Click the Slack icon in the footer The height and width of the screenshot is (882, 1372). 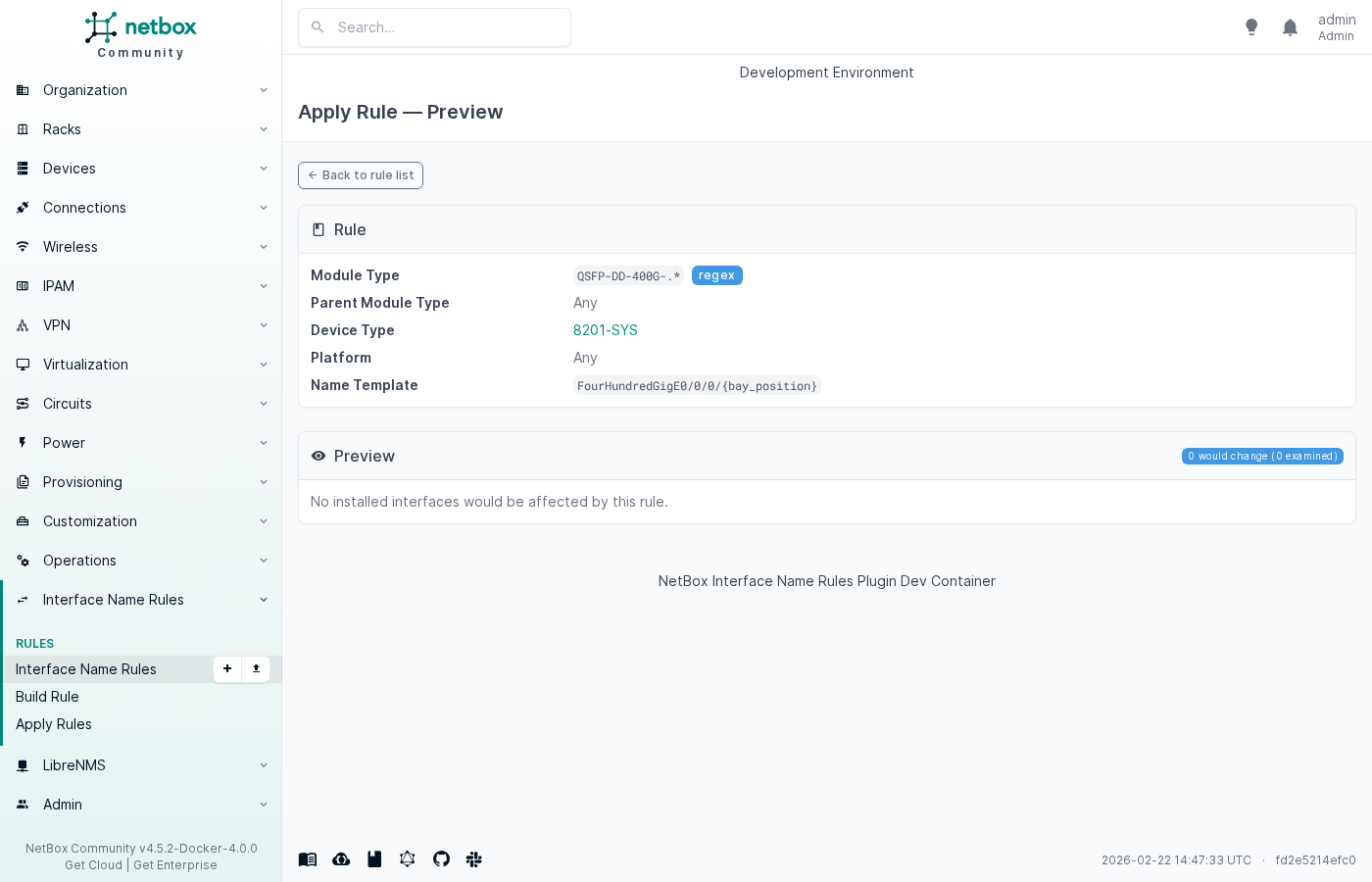tap(474, 859)
